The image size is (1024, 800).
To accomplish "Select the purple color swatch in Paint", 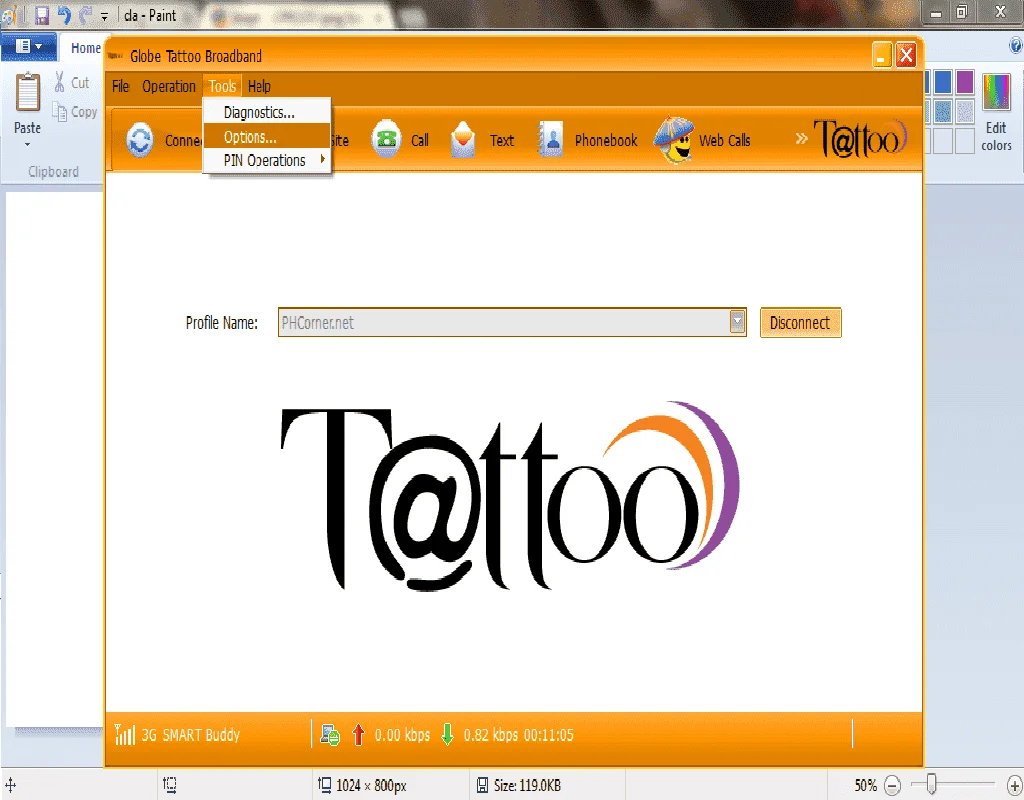I will click(965, 82).
